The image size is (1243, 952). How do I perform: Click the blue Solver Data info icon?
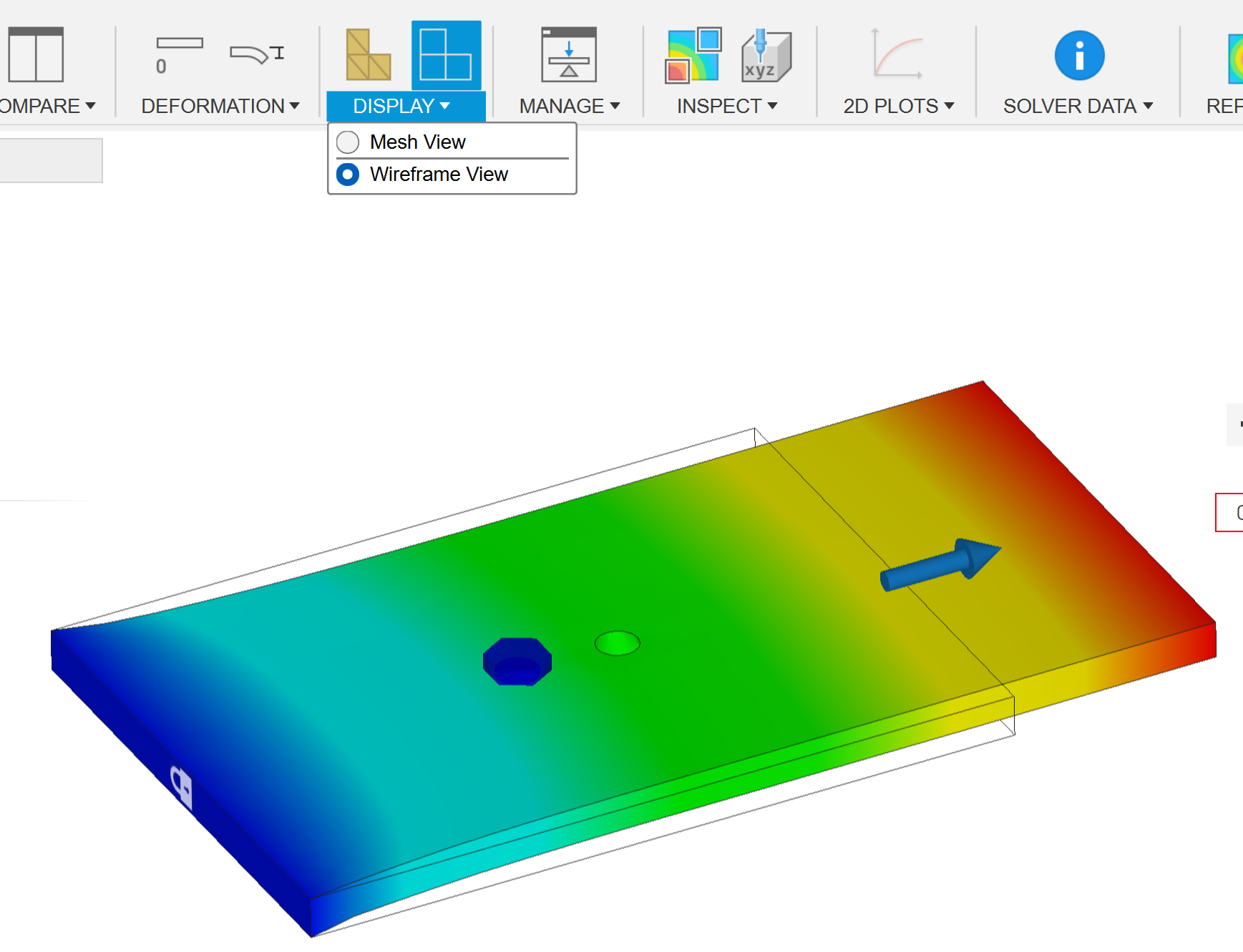[1078, 56]
